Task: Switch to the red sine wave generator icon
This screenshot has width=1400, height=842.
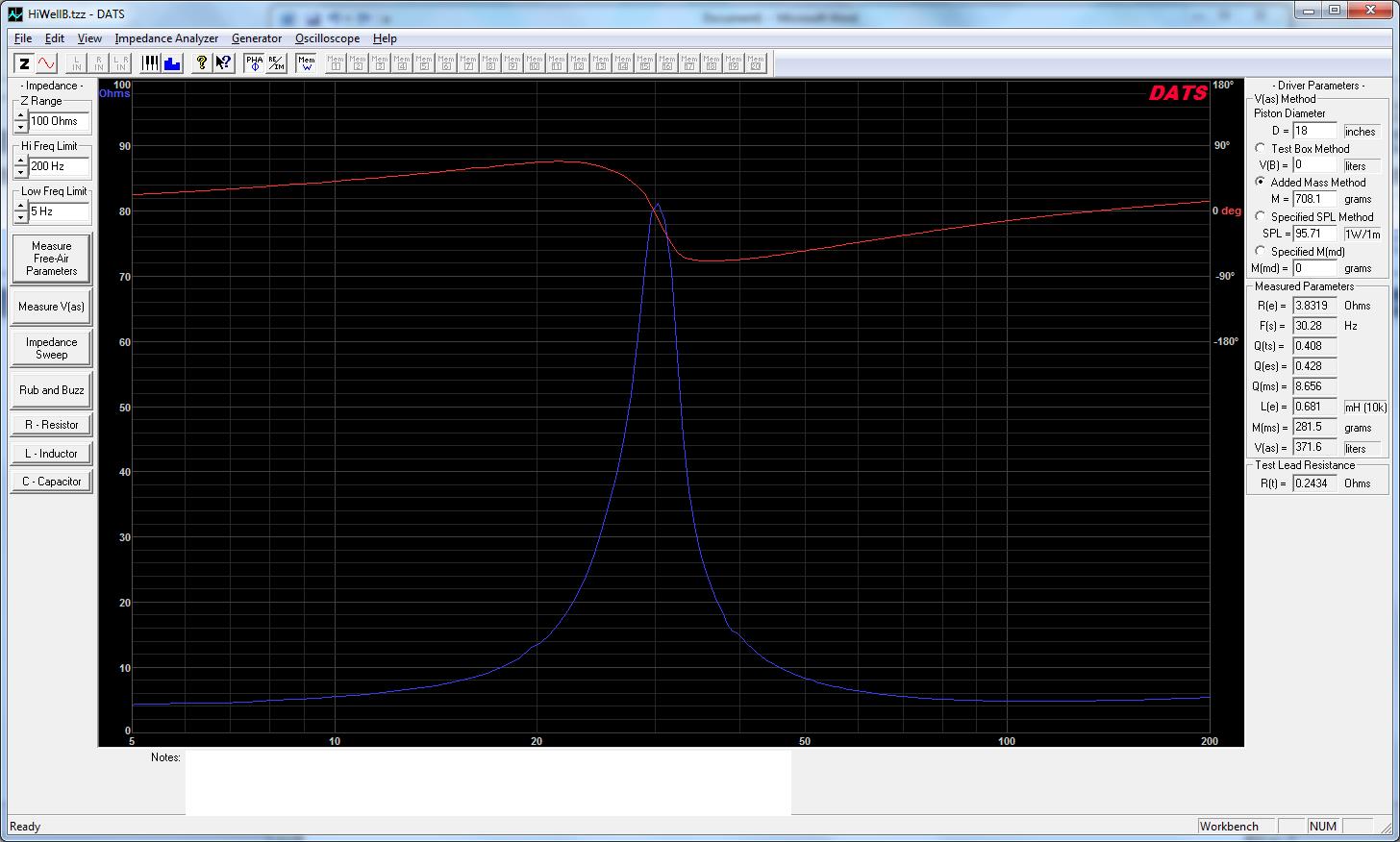Action: click(46, 63)
